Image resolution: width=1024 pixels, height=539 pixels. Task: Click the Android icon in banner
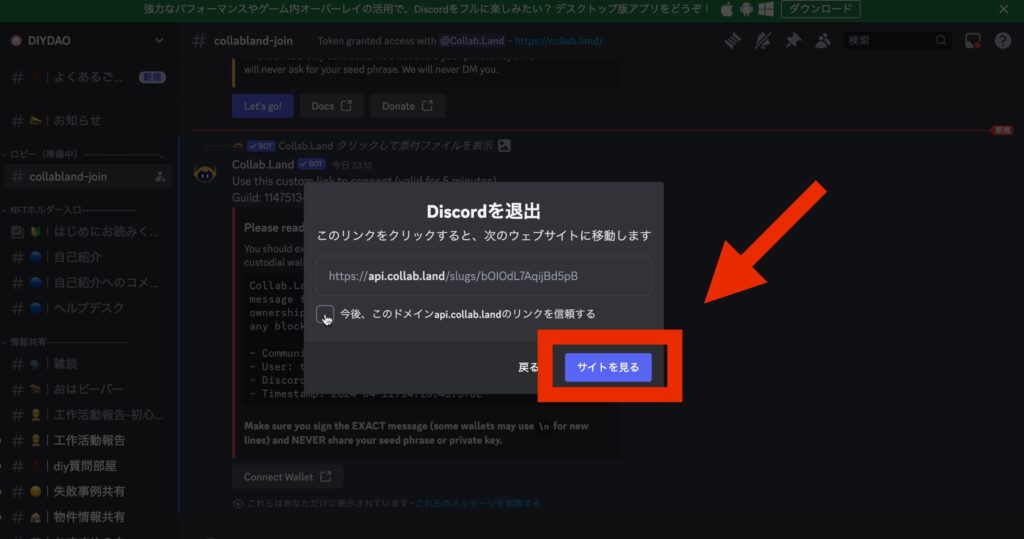[746, 9]
